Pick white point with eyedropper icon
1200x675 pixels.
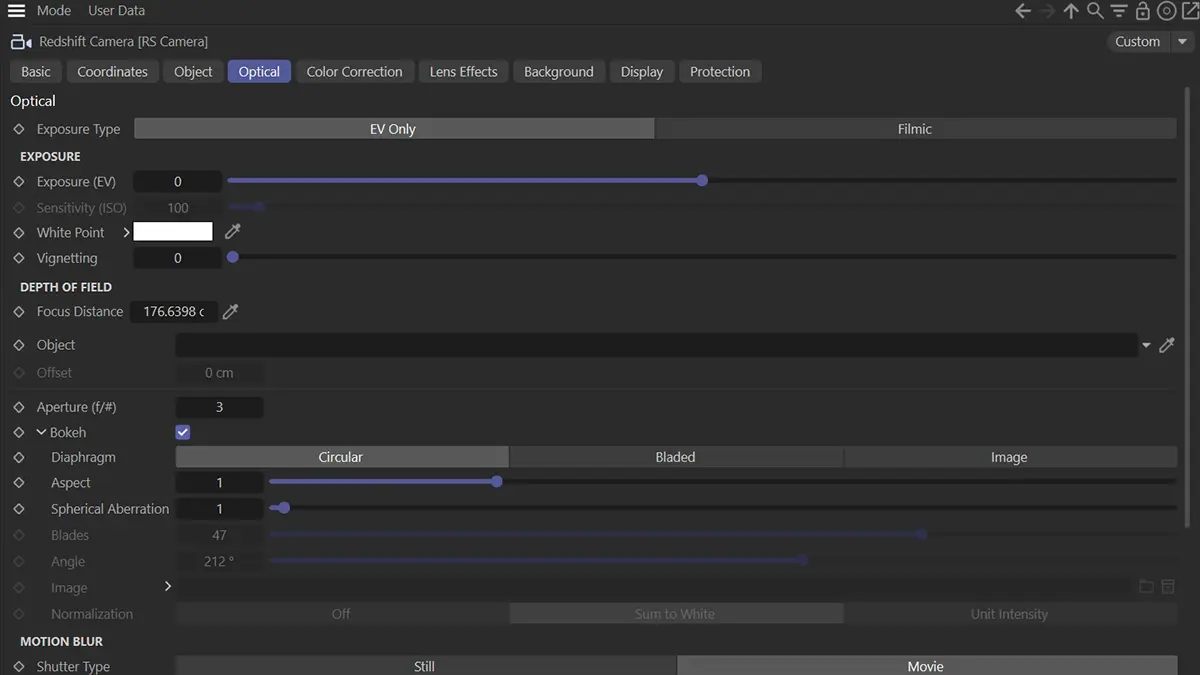pyautogui.click(x=232, y=232)
